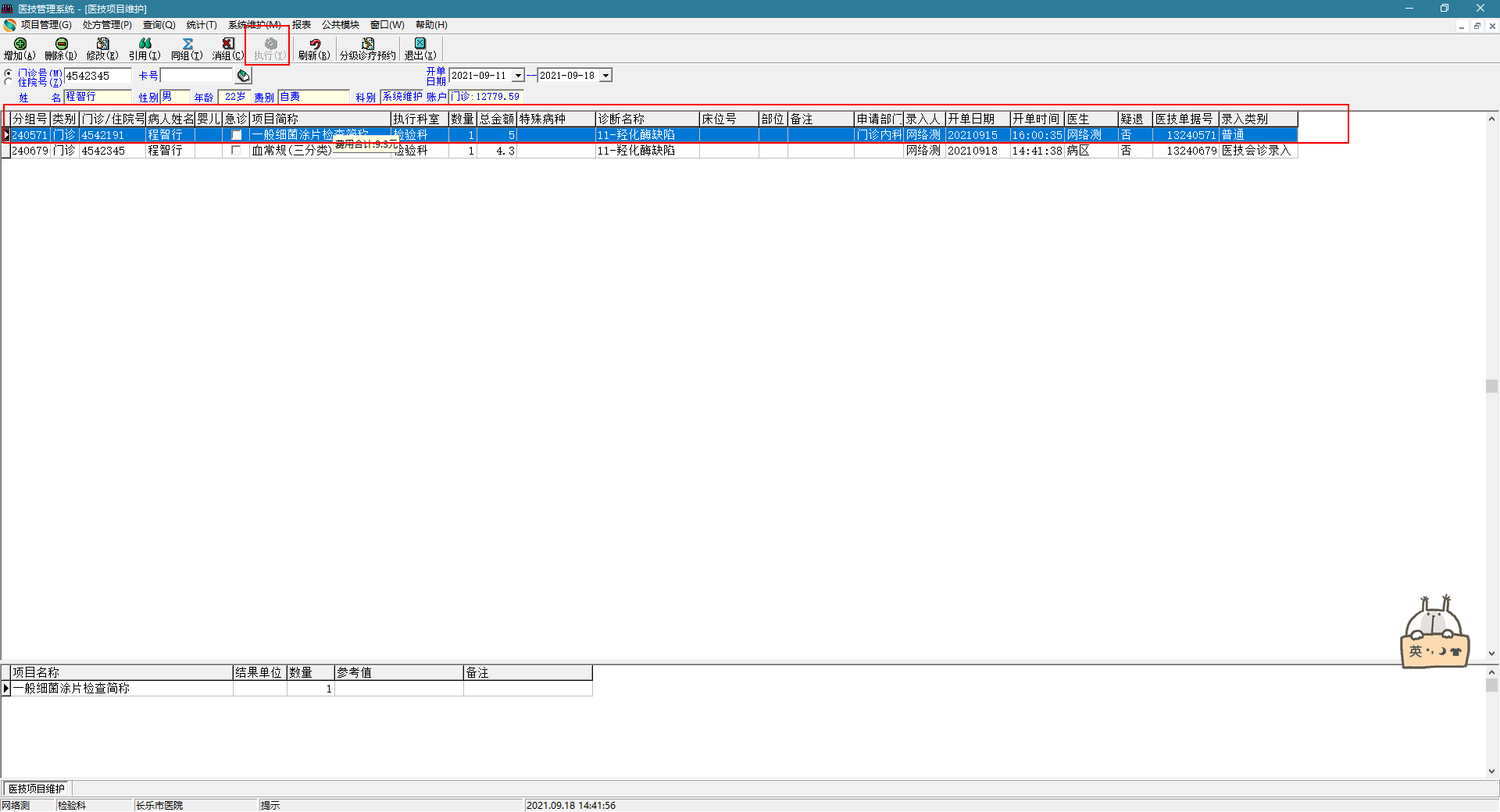Click the 总金额 column header
The width and height of the screenshot is (1500, 812).
click(497, 119)
